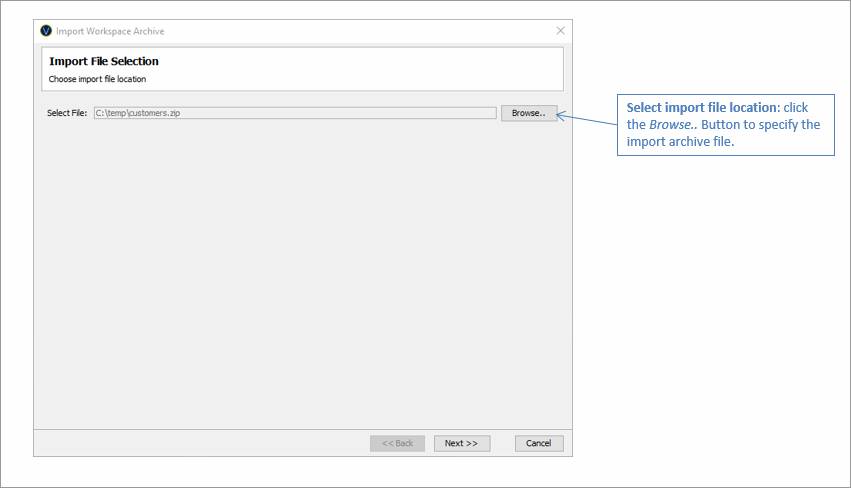Click the blank footer area left of Back

coord(200,443)
